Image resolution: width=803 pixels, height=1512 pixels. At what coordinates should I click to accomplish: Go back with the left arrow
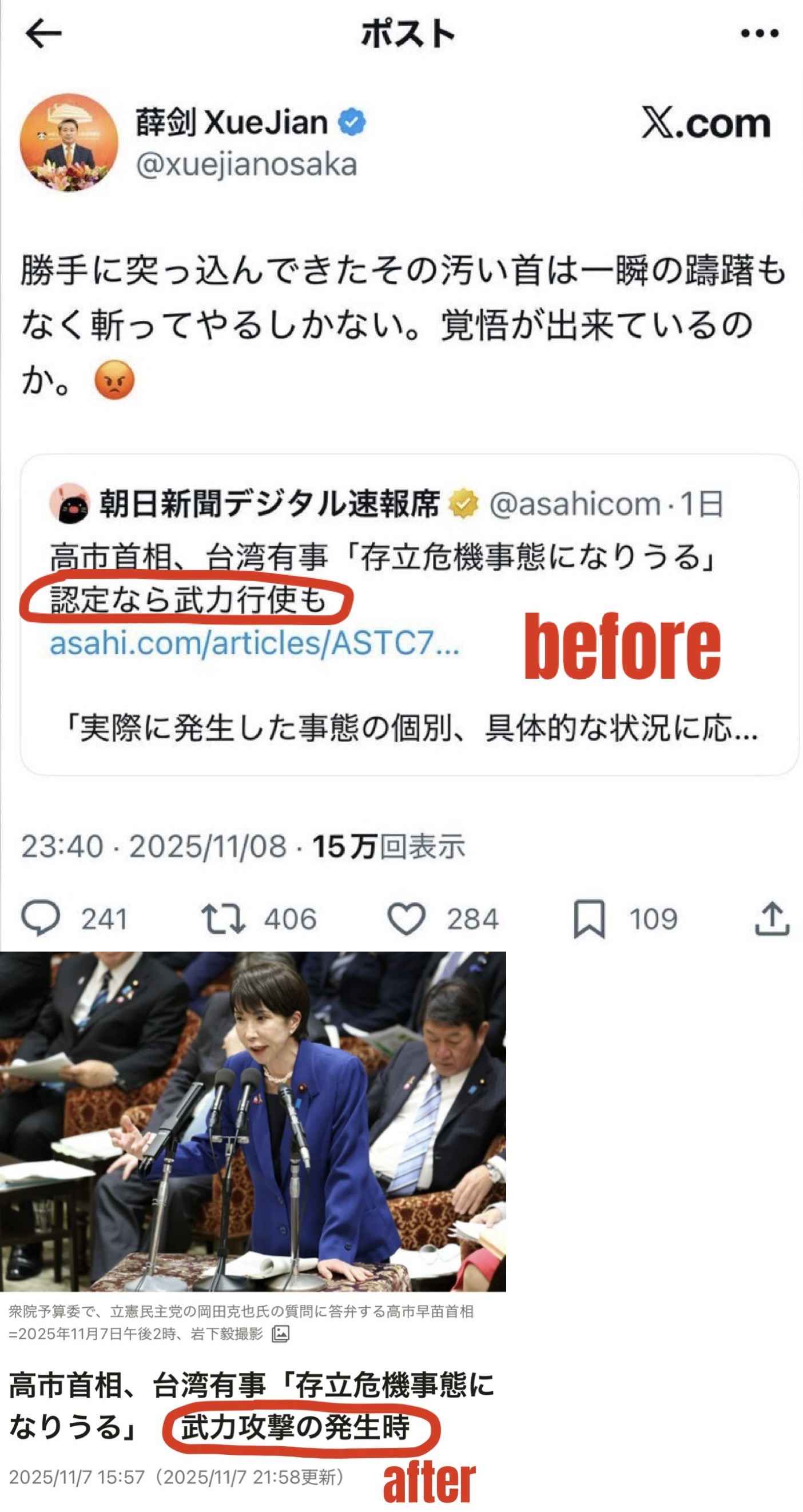tap(44, 33)
